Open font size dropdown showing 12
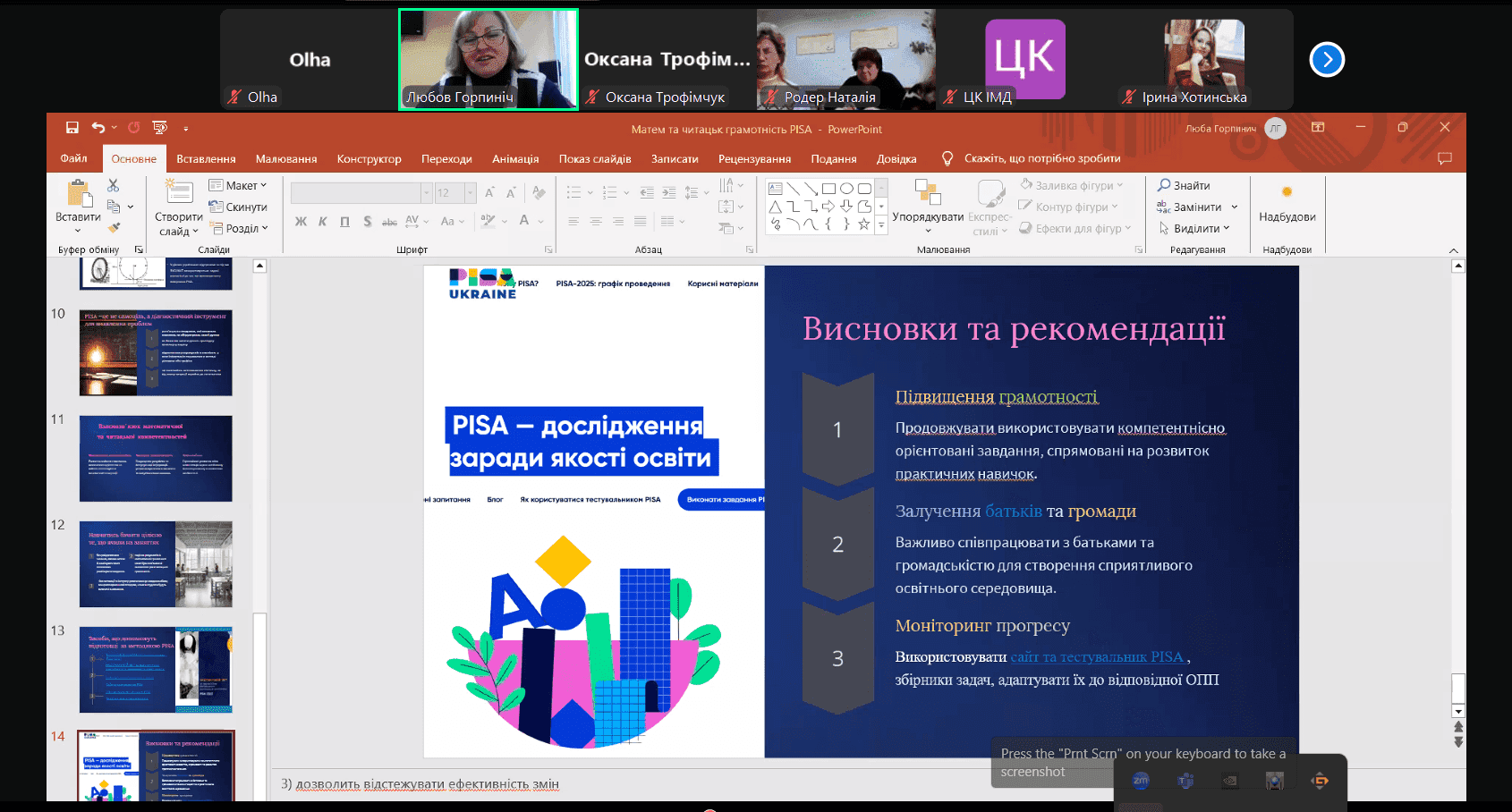The height and width of the screenshot is (812, 1512). [471, 192]
